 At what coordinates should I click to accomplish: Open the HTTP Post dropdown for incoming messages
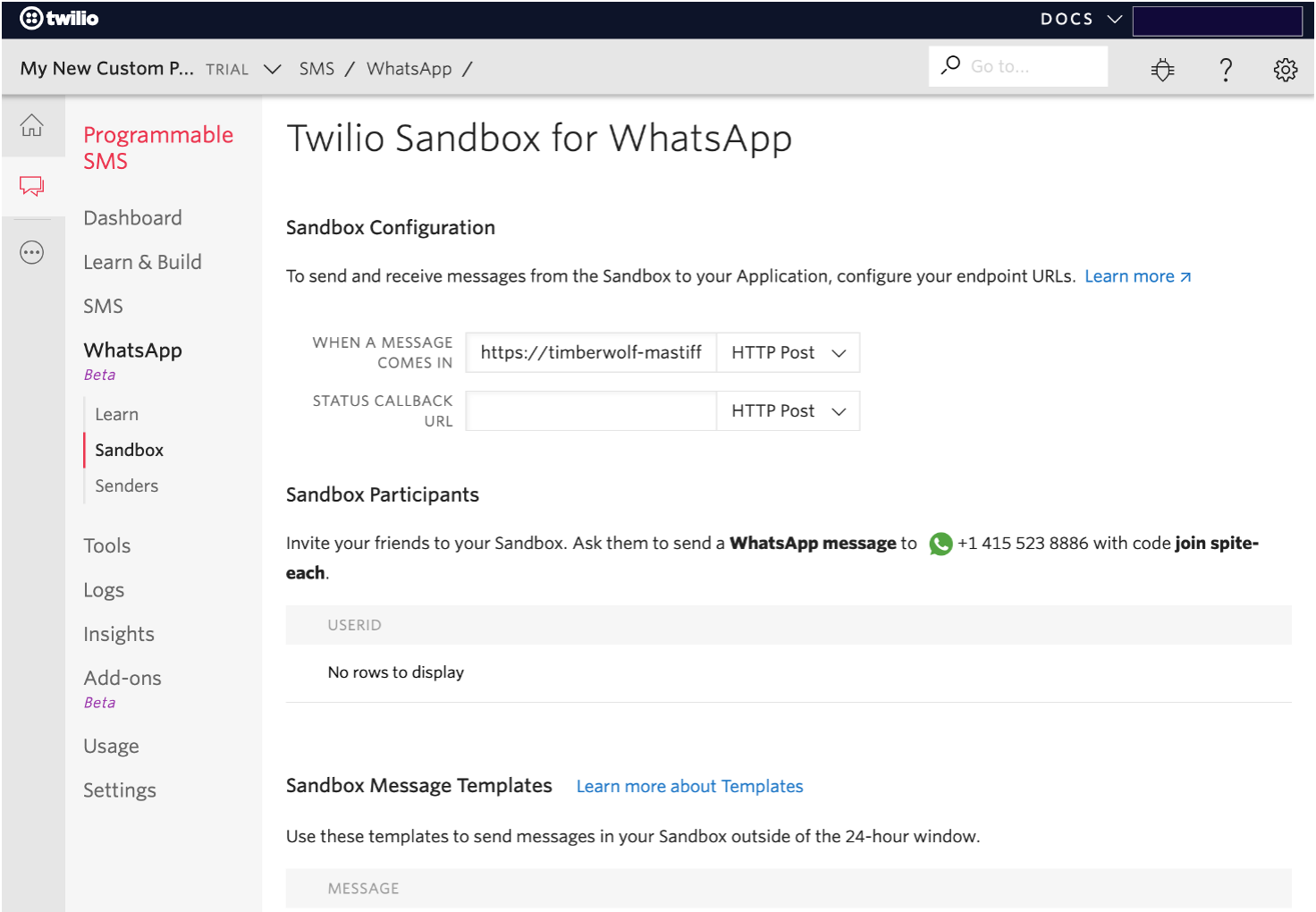[787, 352]
